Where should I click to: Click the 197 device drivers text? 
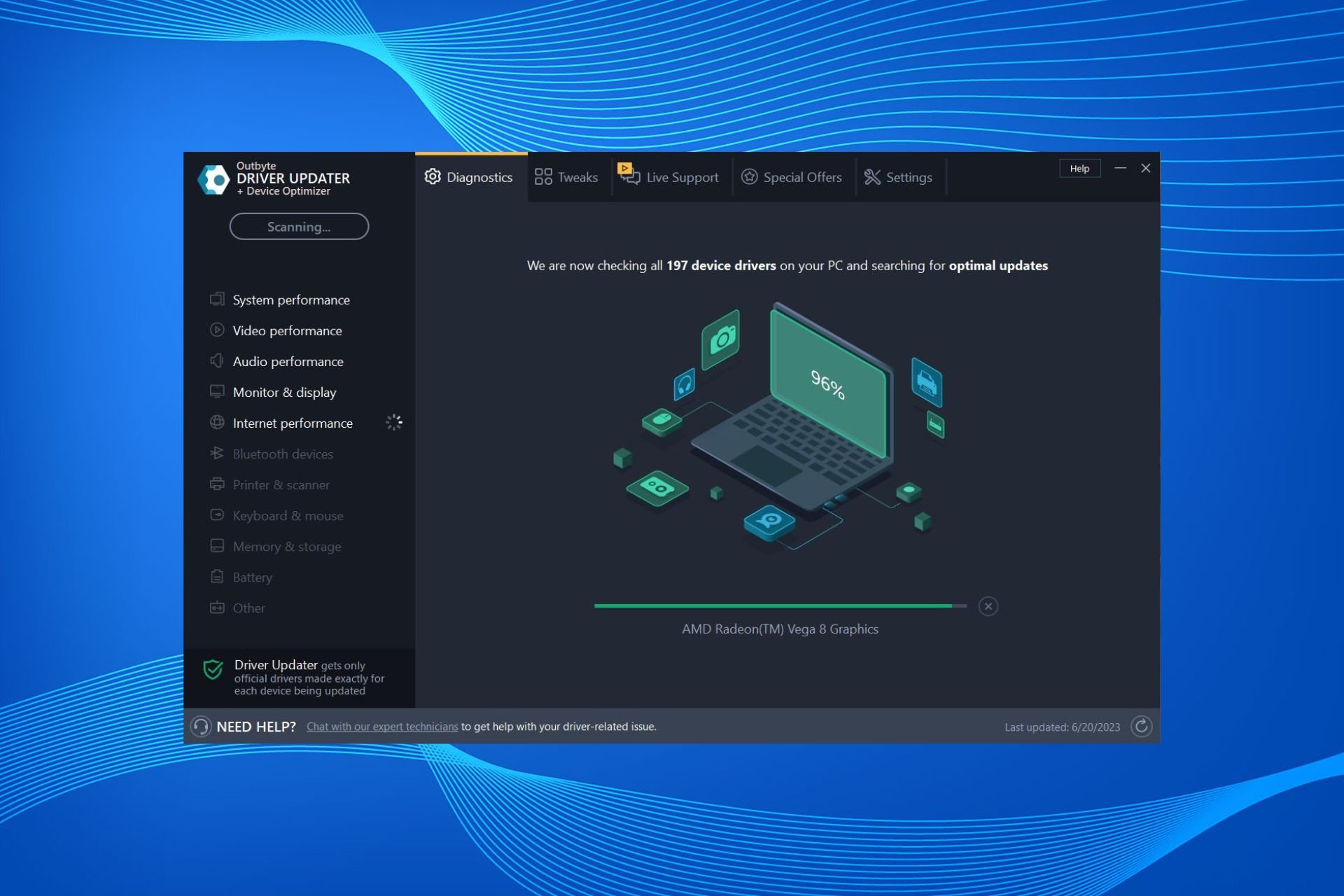[x=721, y=265]
